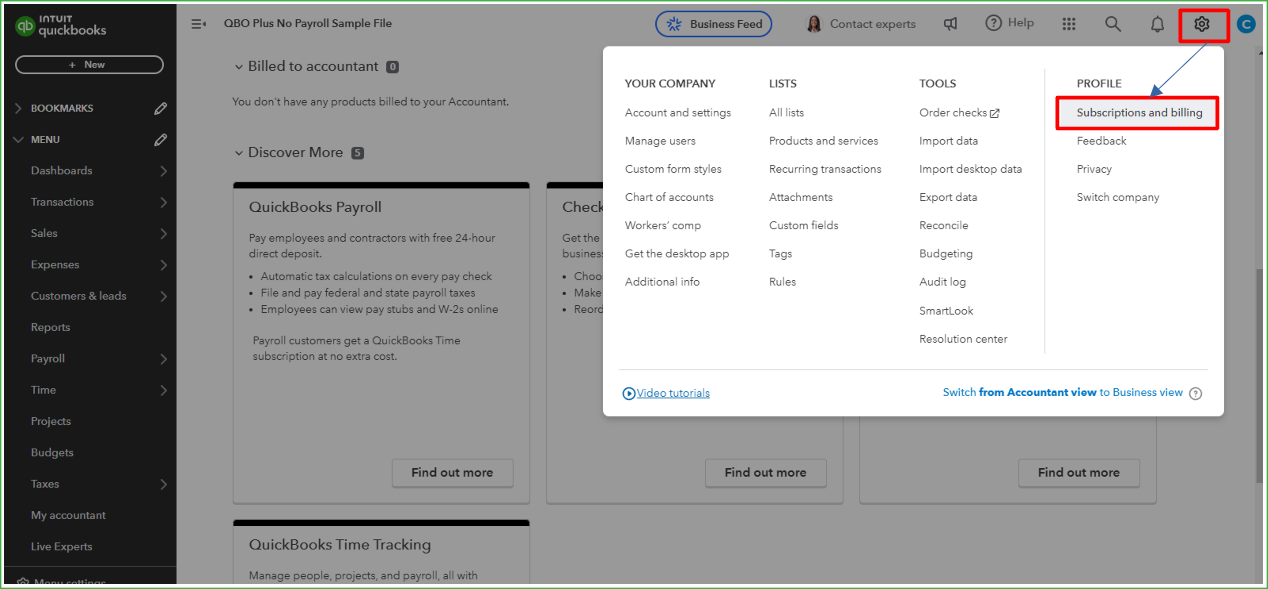
Task: Click the Help question mark icon
Action: (993, 23)
